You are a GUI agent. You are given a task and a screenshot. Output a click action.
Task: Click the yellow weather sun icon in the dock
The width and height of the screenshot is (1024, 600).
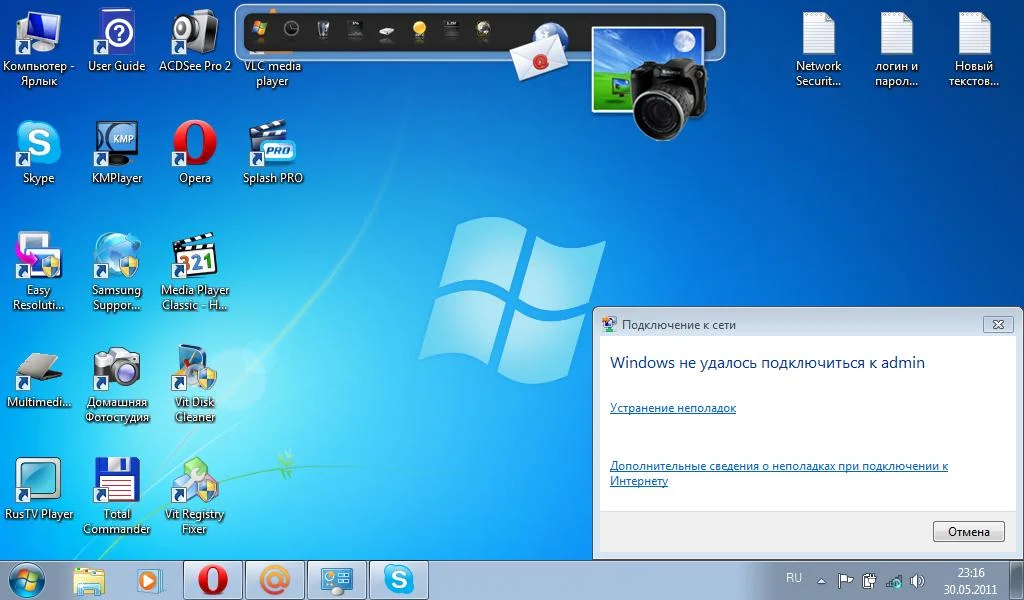(x=419, y=29)
